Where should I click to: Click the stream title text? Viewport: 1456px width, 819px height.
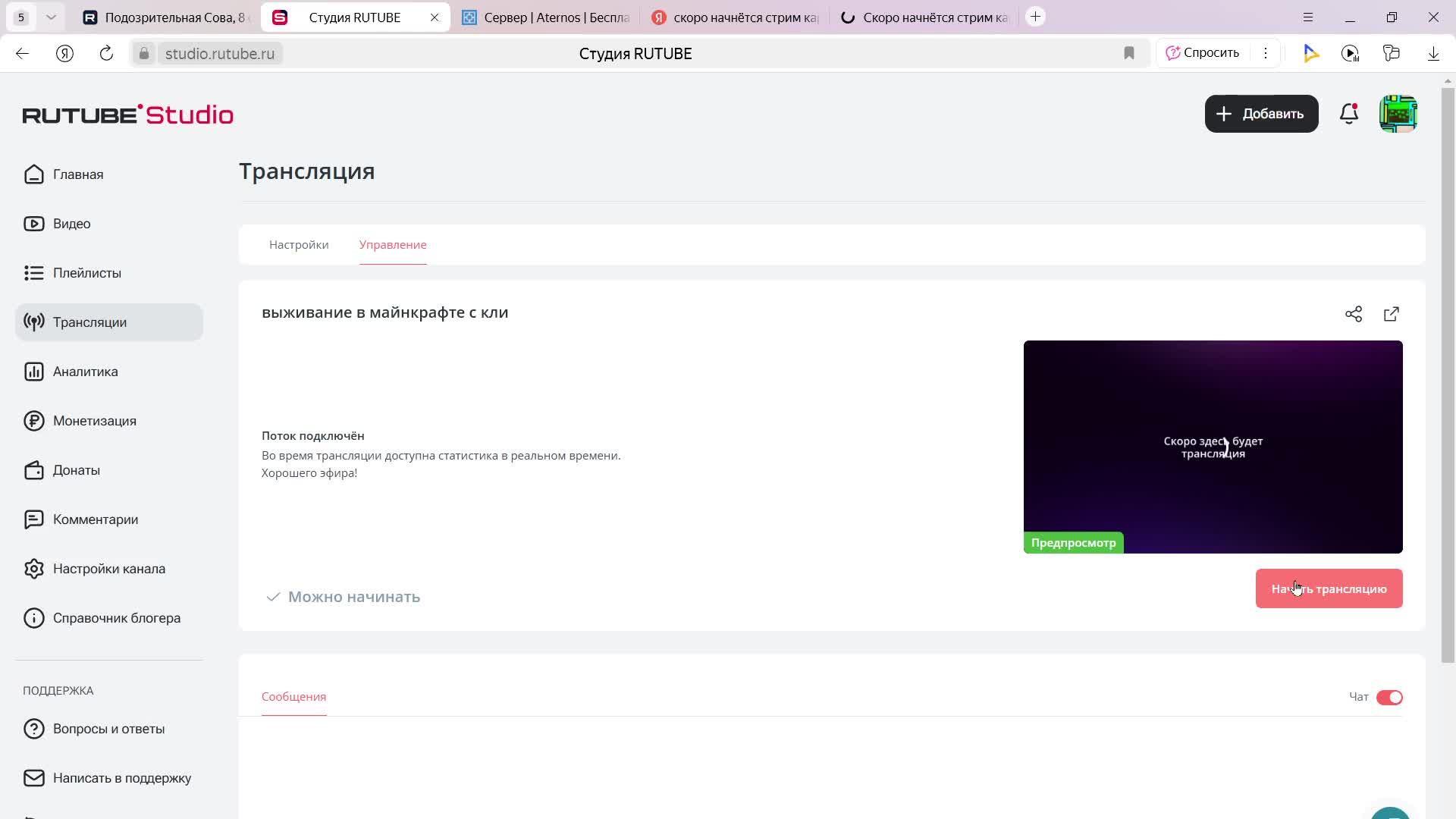point(384,312)
